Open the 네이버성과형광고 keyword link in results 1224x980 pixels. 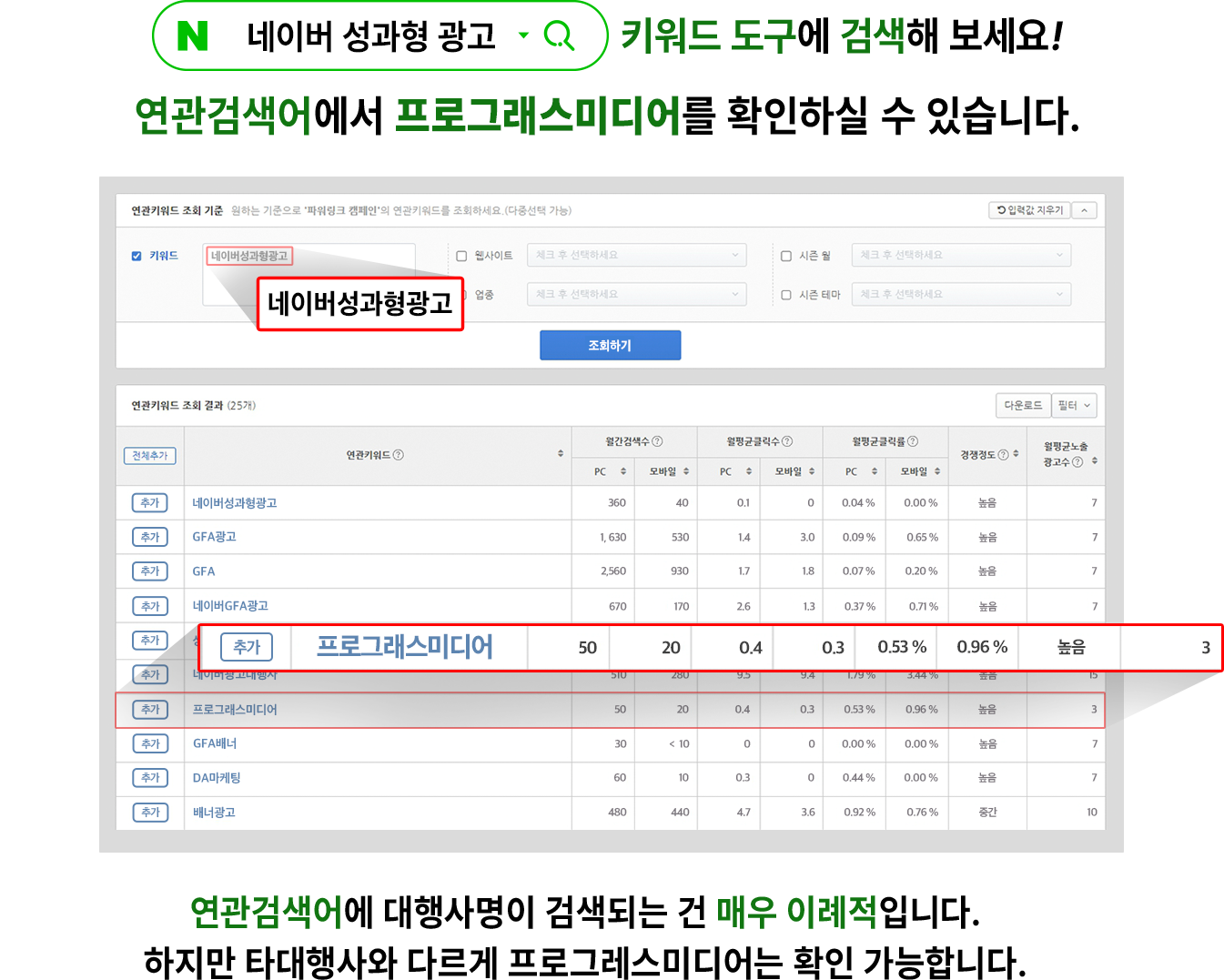pyautogui.click(x=235, y=503)
